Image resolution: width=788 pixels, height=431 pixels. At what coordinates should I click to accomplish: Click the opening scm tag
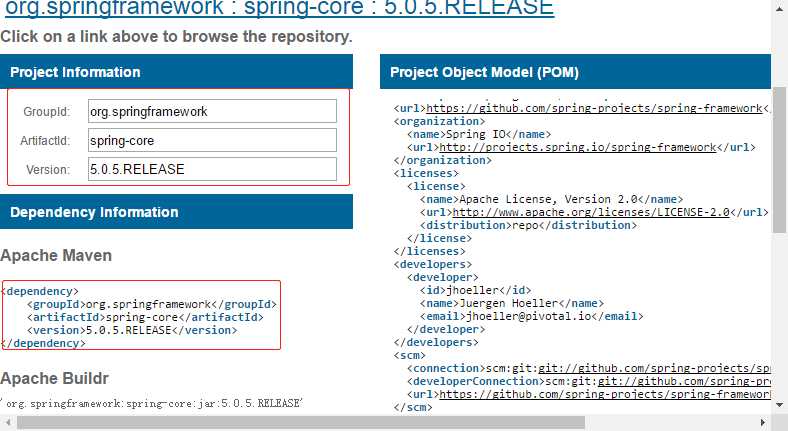[410, 355]
